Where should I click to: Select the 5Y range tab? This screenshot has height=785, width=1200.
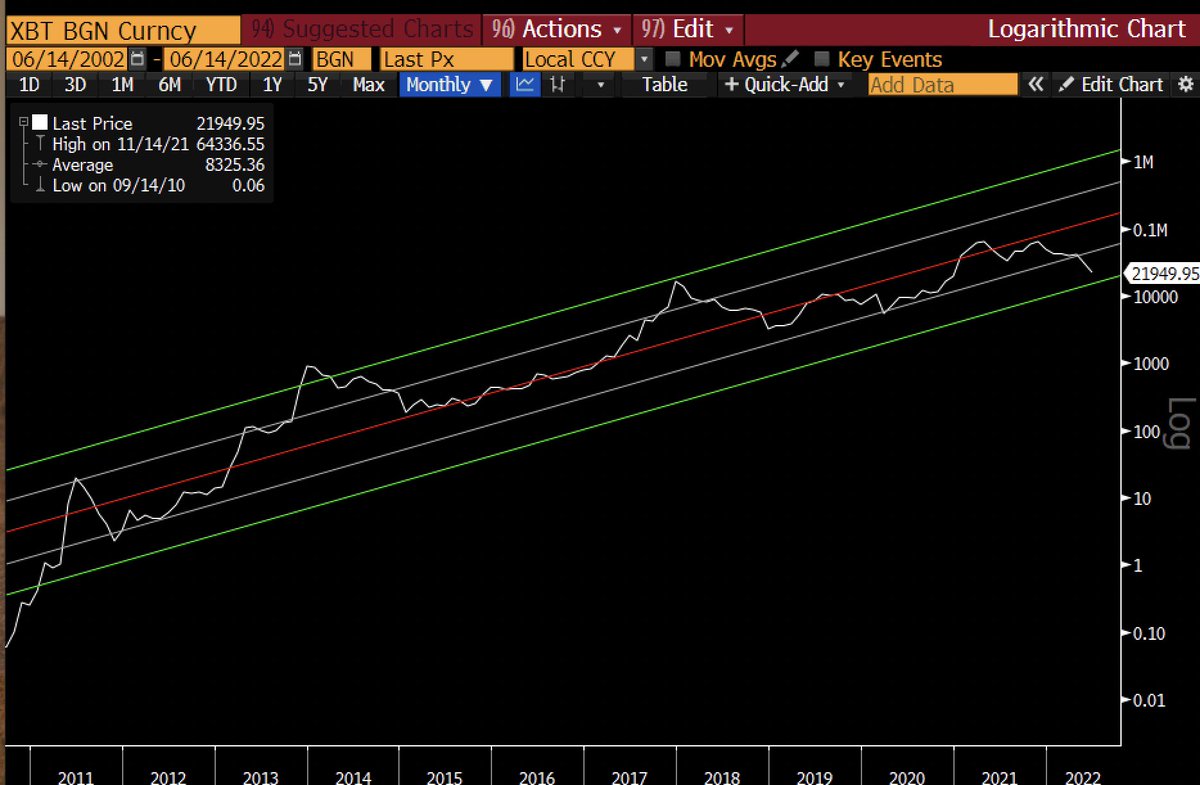pyautogui.click(x=317, y=85)
